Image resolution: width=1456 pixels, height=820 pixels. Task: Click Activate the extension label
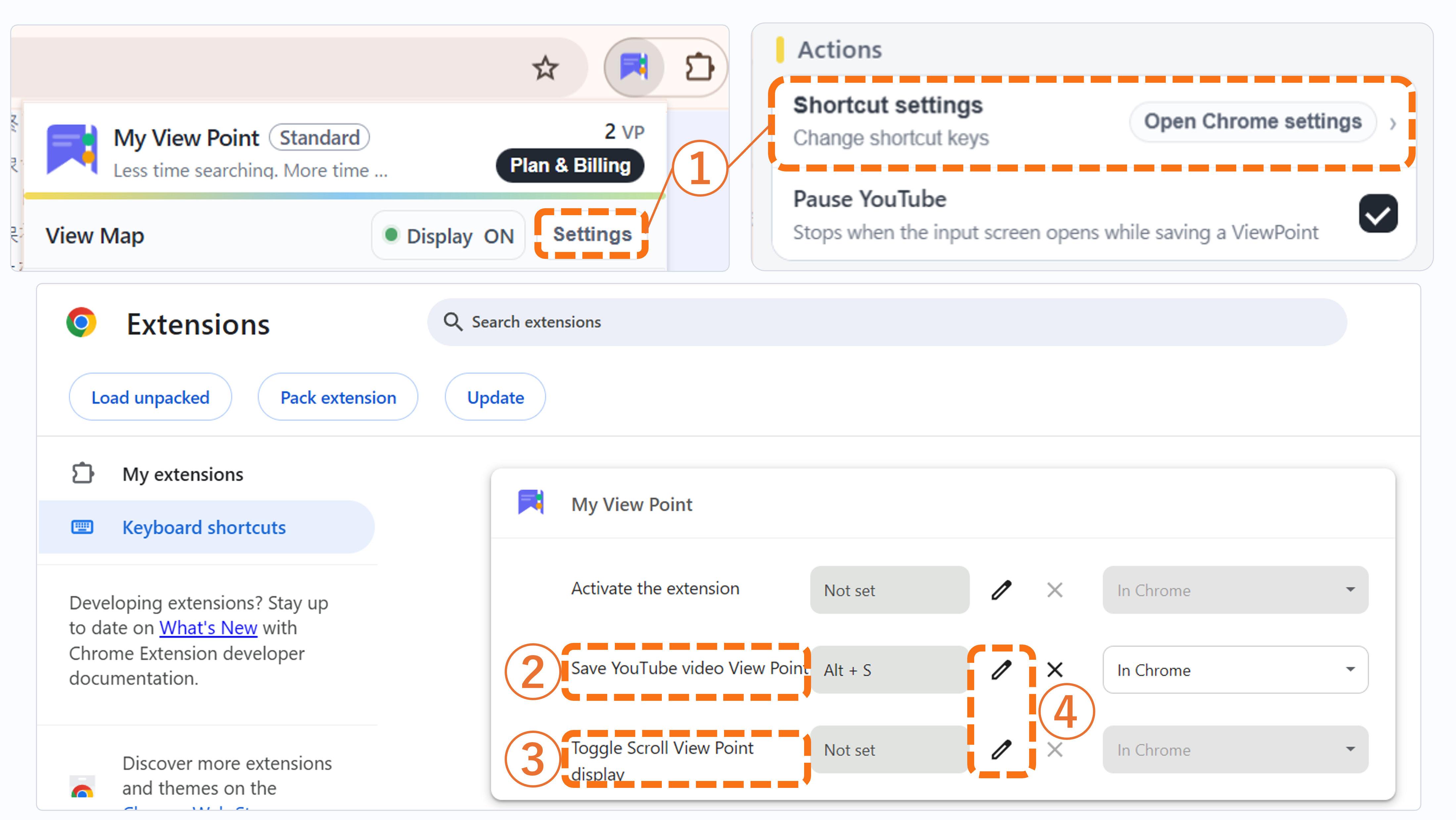(x=655, y=589)
